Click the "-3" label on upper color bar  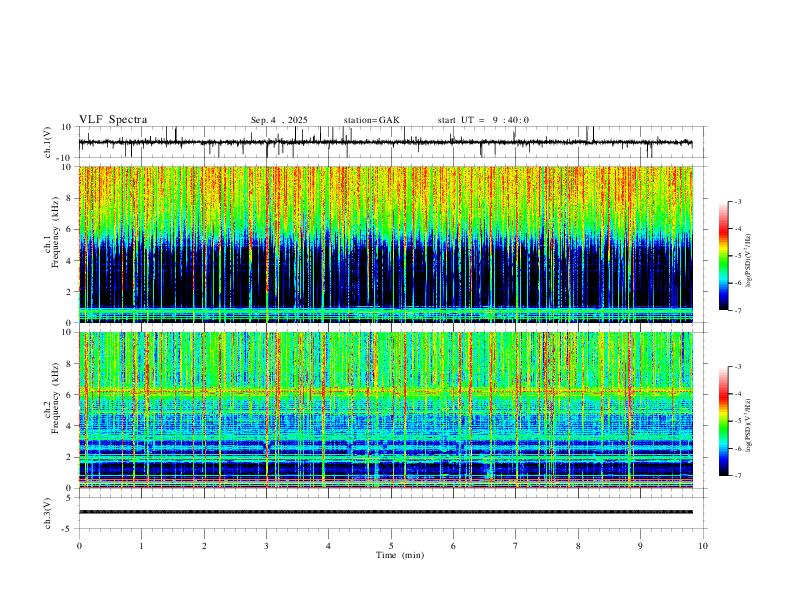(x=737, y=201)
